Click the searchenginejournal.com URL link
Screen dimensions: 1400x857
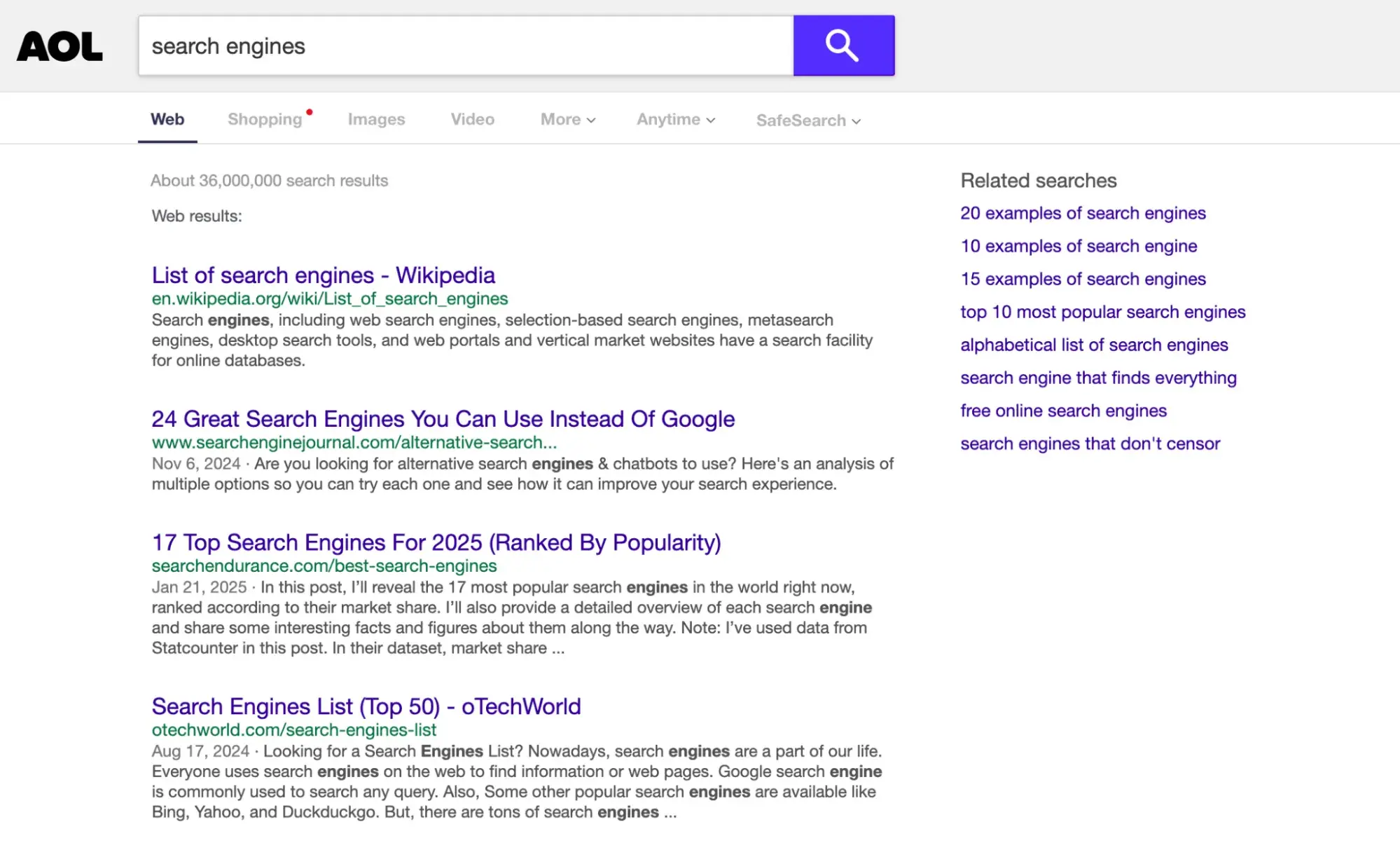354,442
